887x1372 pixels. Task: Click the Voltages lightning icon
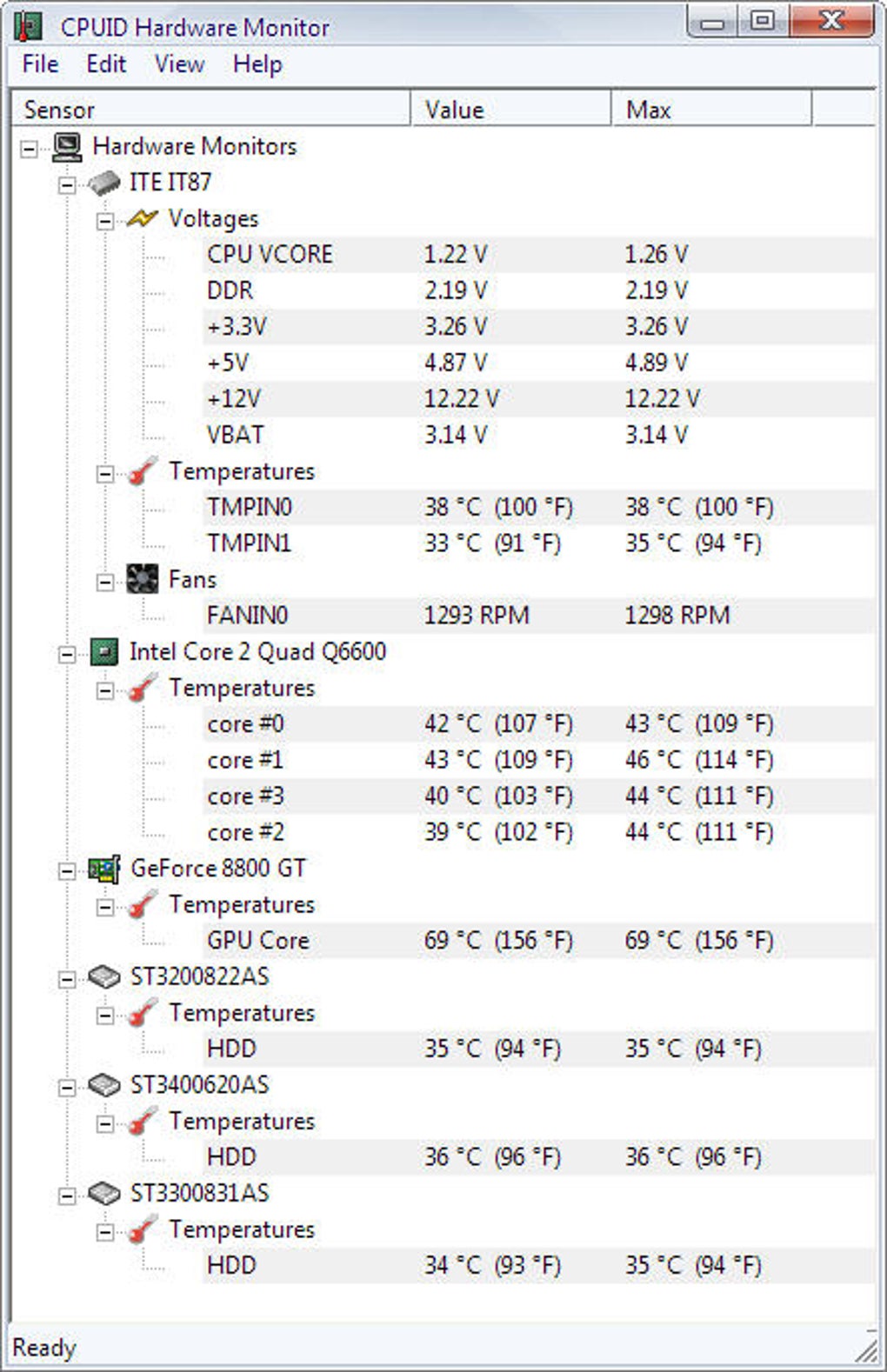coord(142,219)
